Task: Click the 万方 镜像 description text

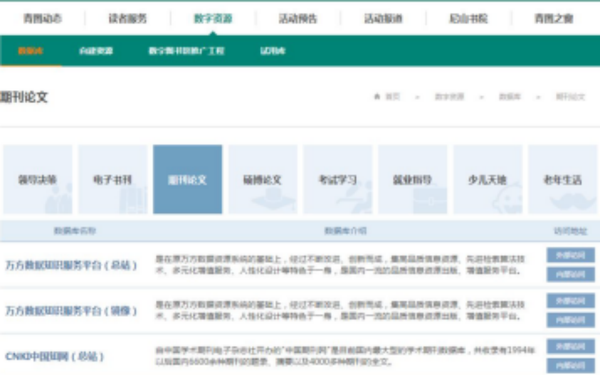Action: pyautogui.click(x=340, y=310)
